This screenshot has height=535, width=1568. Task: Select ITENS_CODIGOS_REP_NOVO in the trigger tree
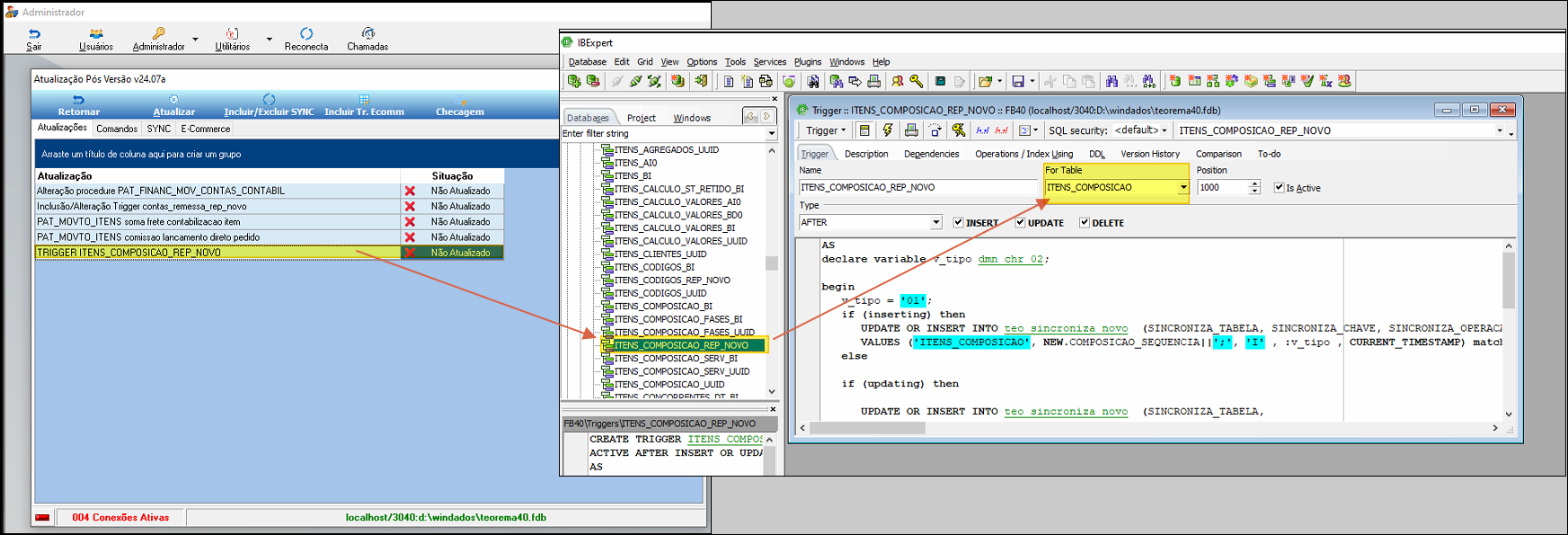tap(672, 280)
